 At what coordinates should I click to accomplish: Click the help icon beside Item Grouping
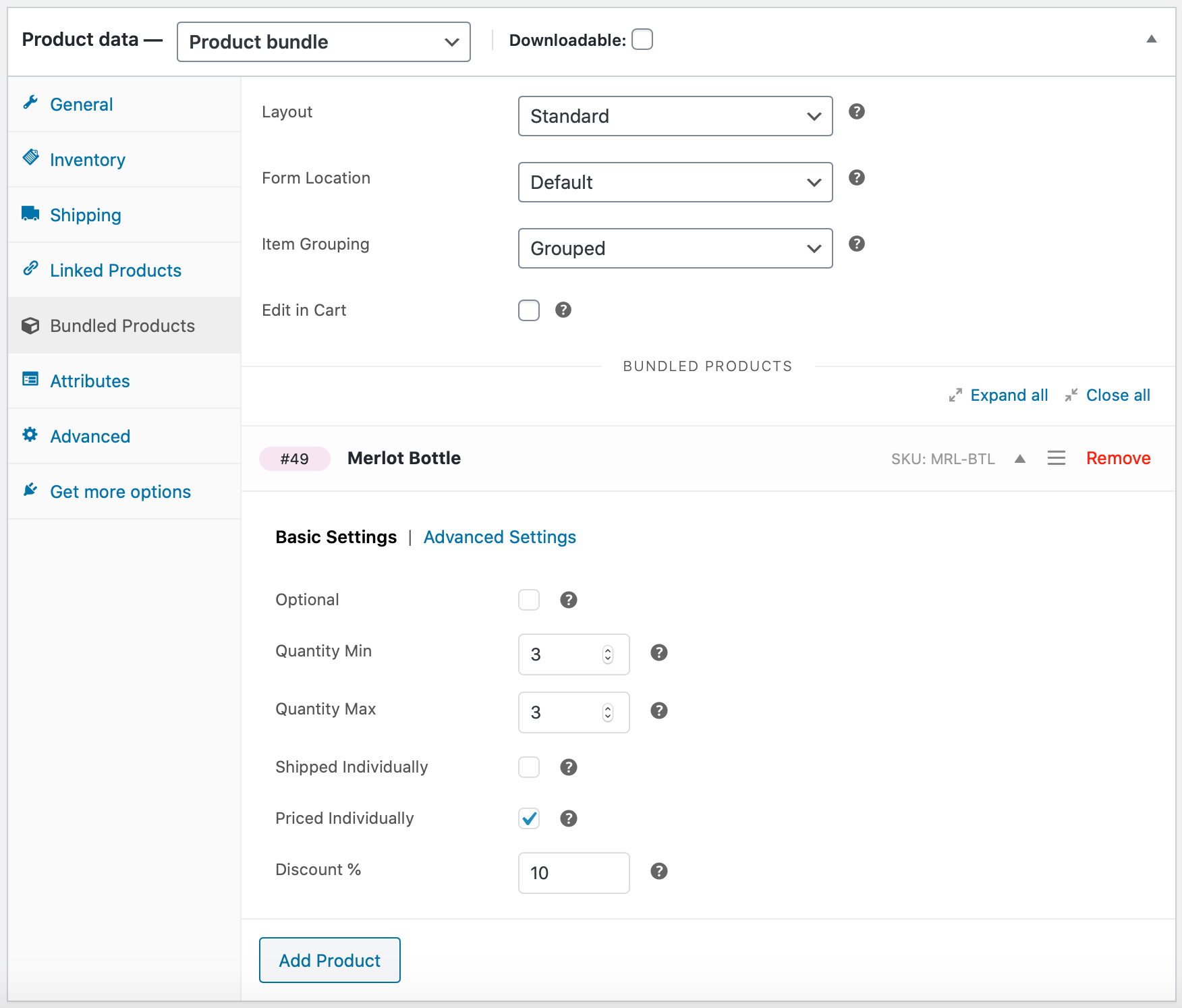pos(856,244)
